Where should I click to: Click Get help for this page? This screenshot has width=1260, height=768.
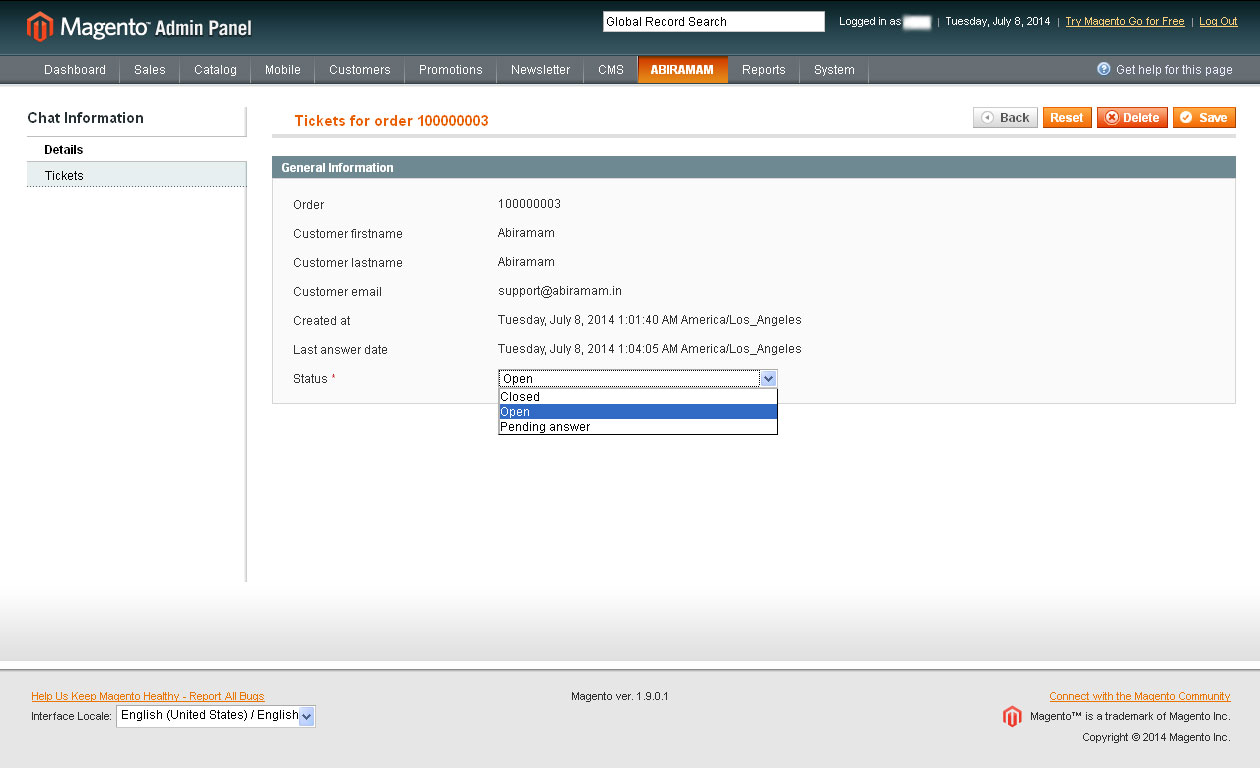1174,70
